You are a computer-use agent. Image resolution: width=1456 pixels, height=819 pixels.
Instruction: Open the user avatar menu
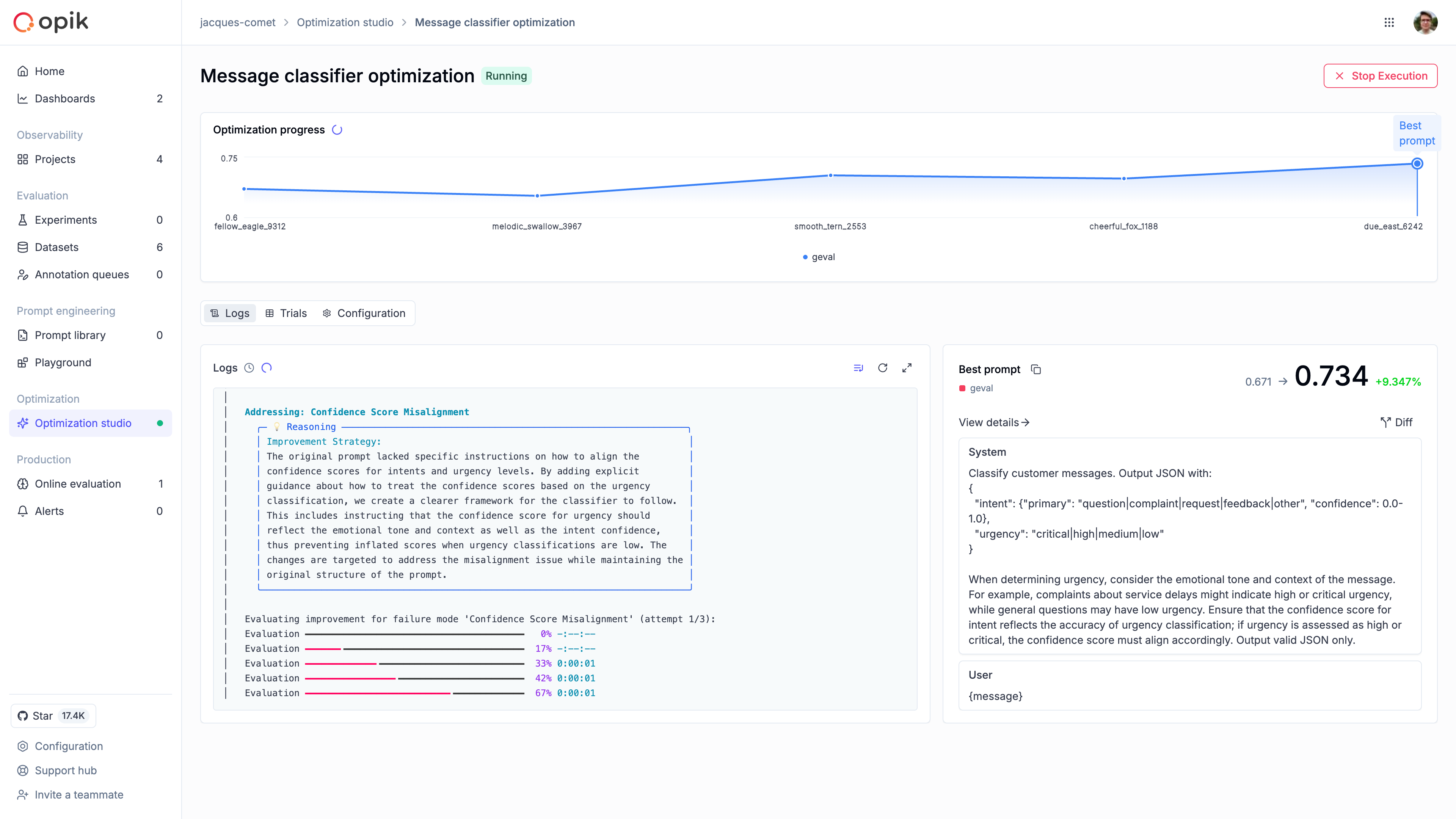pyautogui.click(x=1425, y=22)
